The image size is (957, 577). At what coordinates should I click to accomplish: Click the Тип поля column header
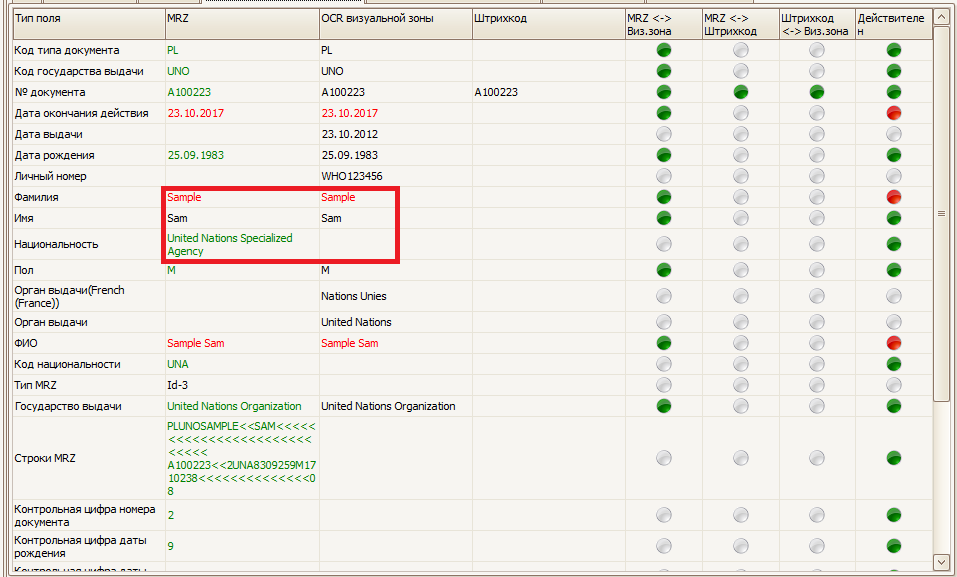point(89,24)
